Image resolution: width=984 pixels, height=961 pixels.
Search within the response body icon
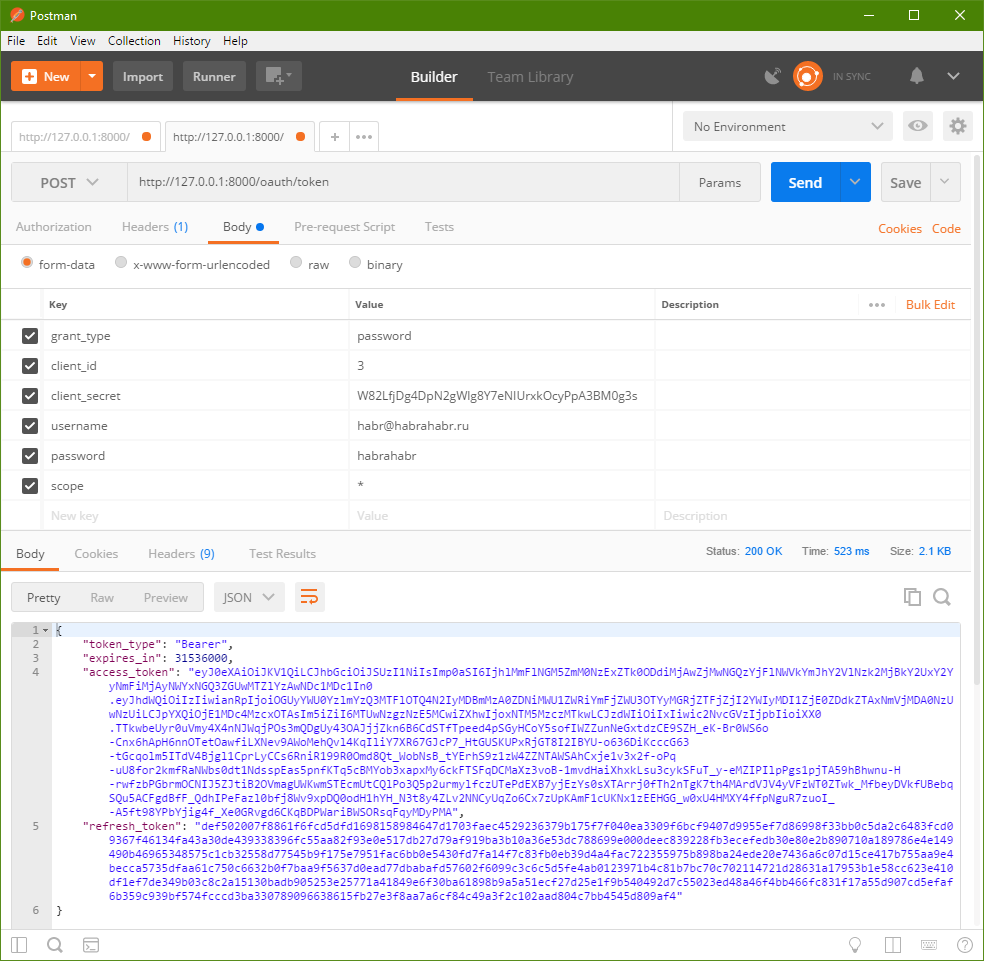[941, 597]
